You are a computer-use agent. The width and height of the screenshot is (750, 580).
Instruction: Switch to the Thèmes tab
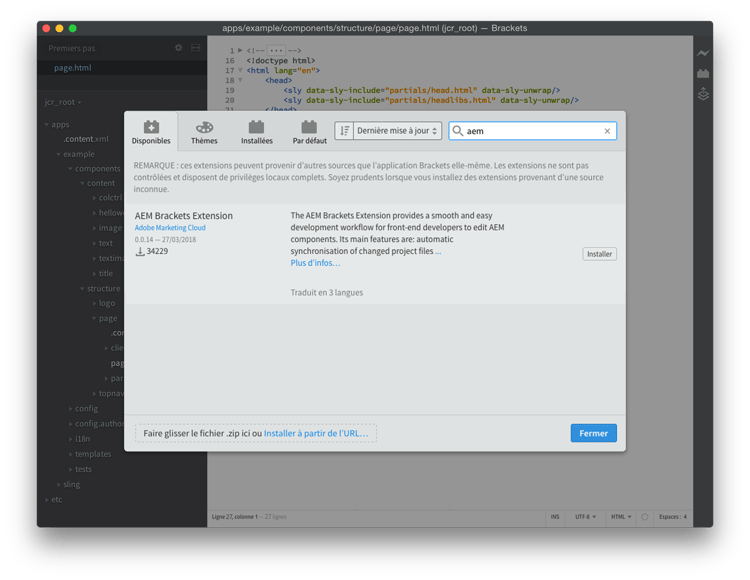(x=204, y=131)
